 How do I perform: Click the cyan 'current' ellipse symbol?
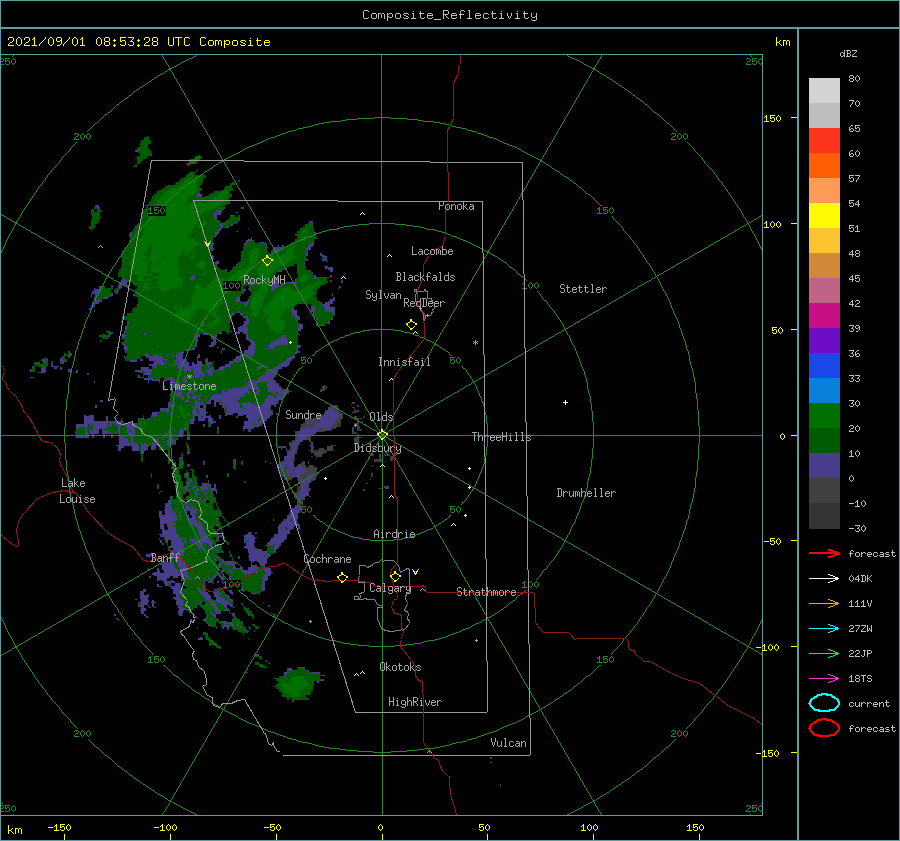tap(824, 703)
